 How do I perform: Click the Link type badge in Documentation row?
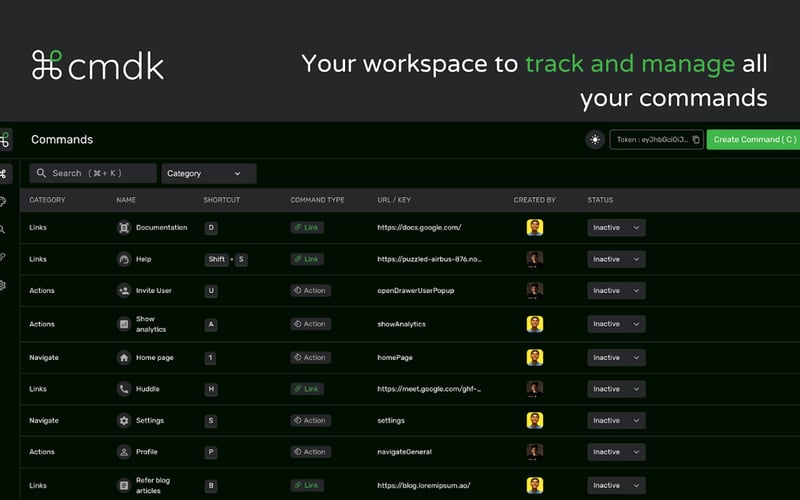307,228
